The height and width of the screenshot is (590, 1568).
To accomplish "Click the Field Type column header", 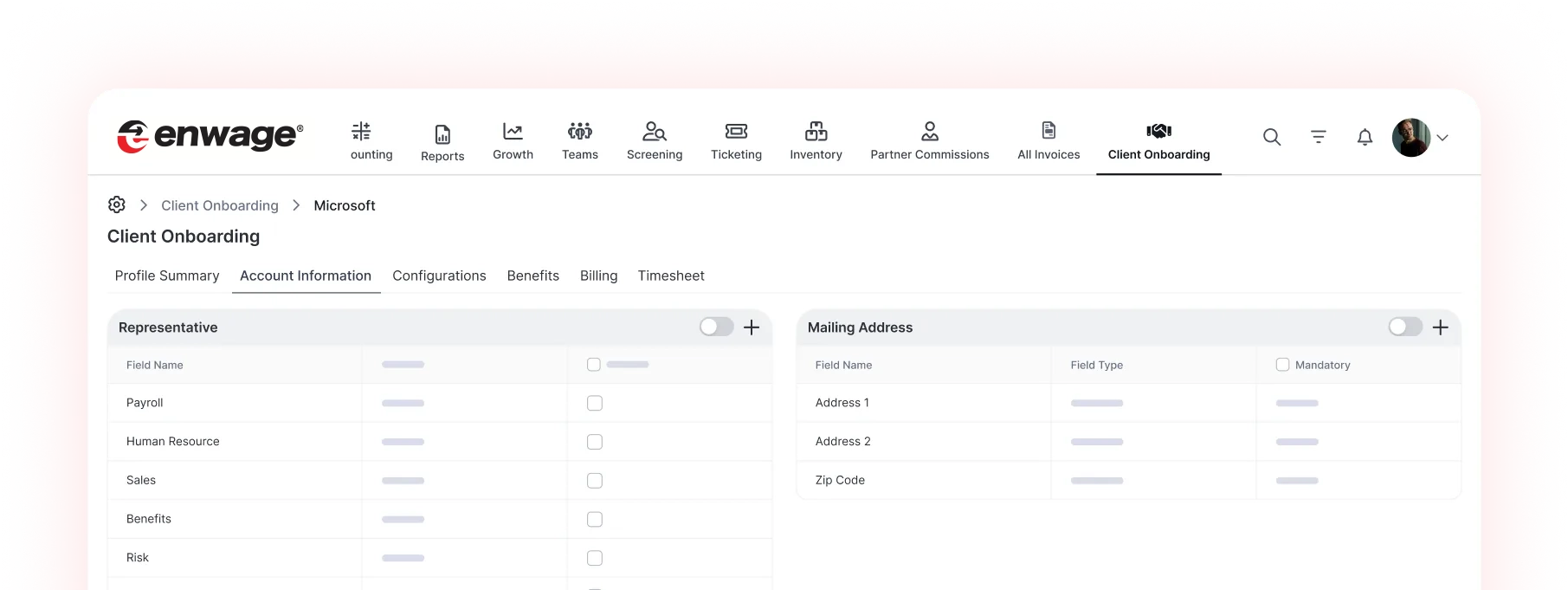I will pyautogui.click(x=1097, y=365).
